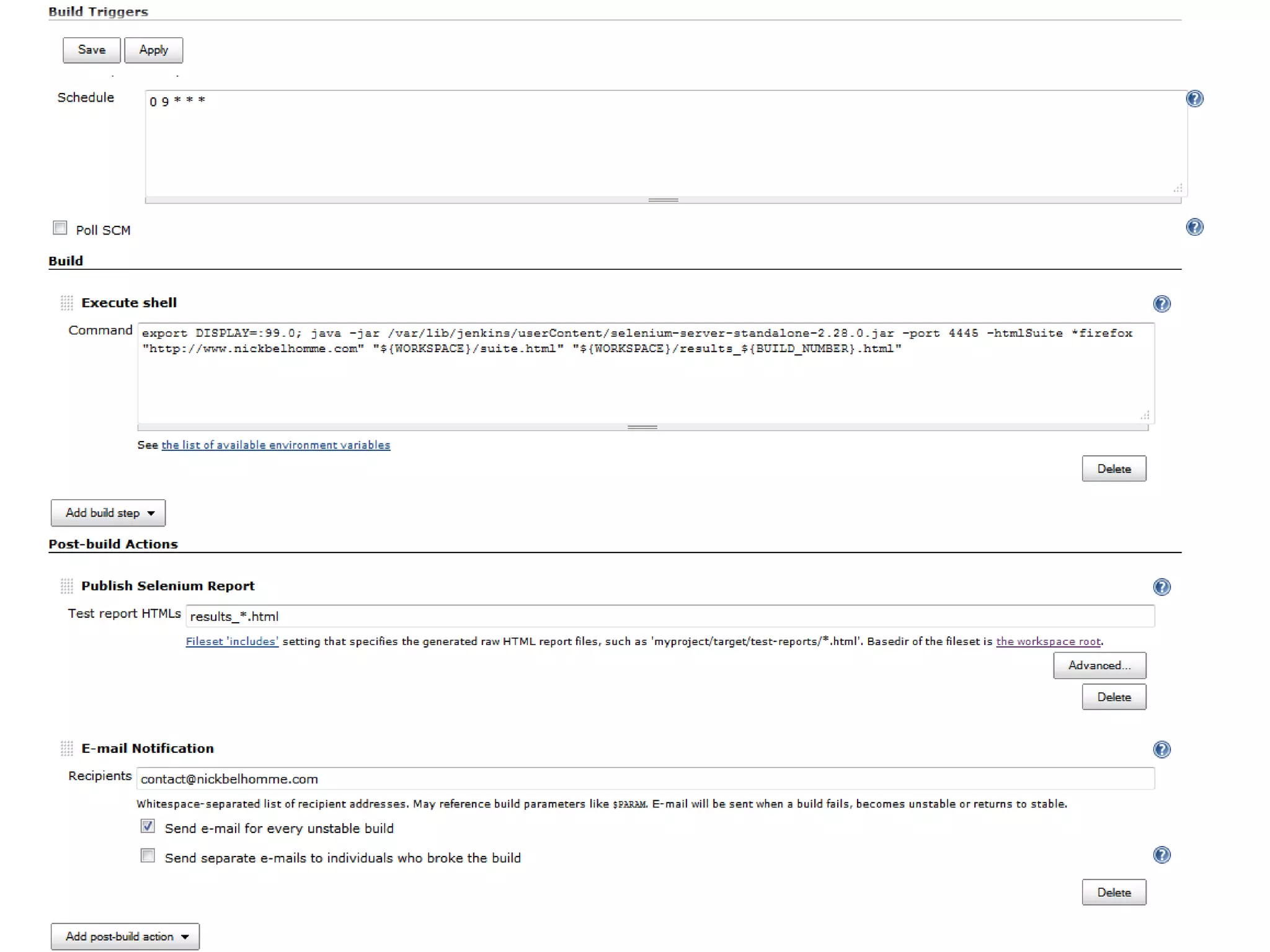The image size is (1270, 952).
Task: Open the Add build step dropdown
Action: pyautogui.click(x=109, y=513)
